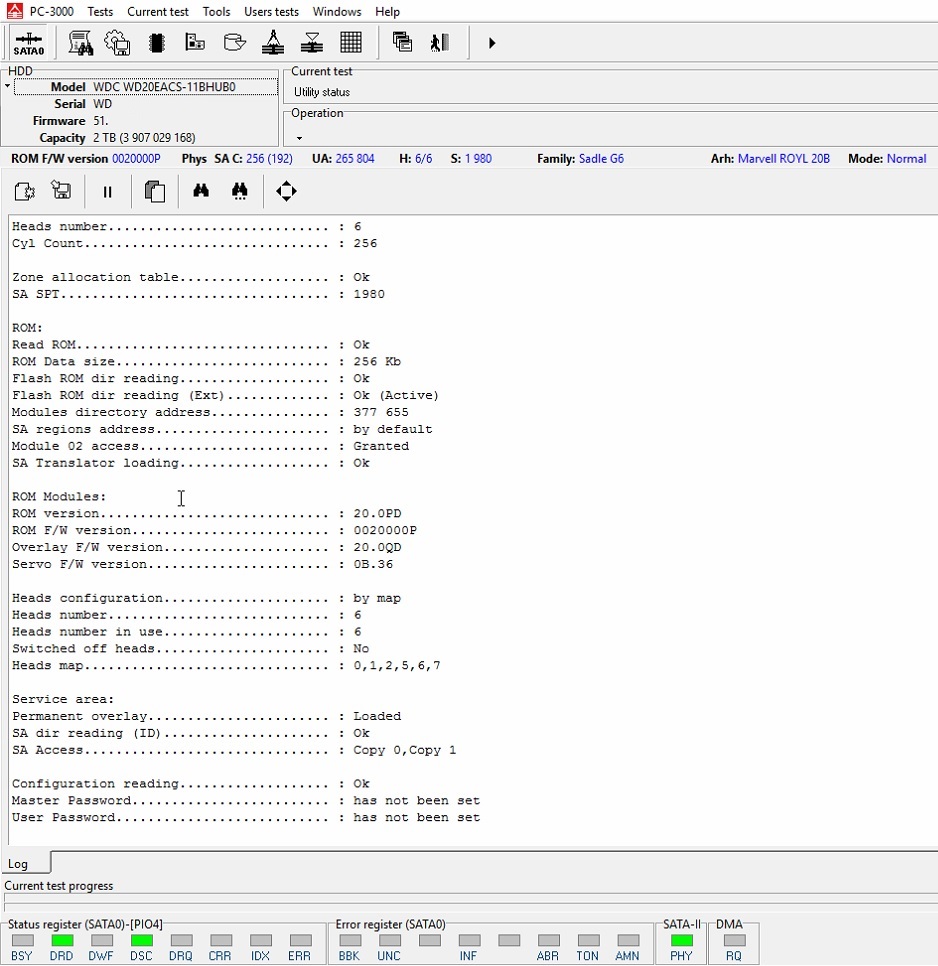Click the green DRD status indicator
Image resolution: width=938 pixels, height=966 pixels.
tap(62, 940)
